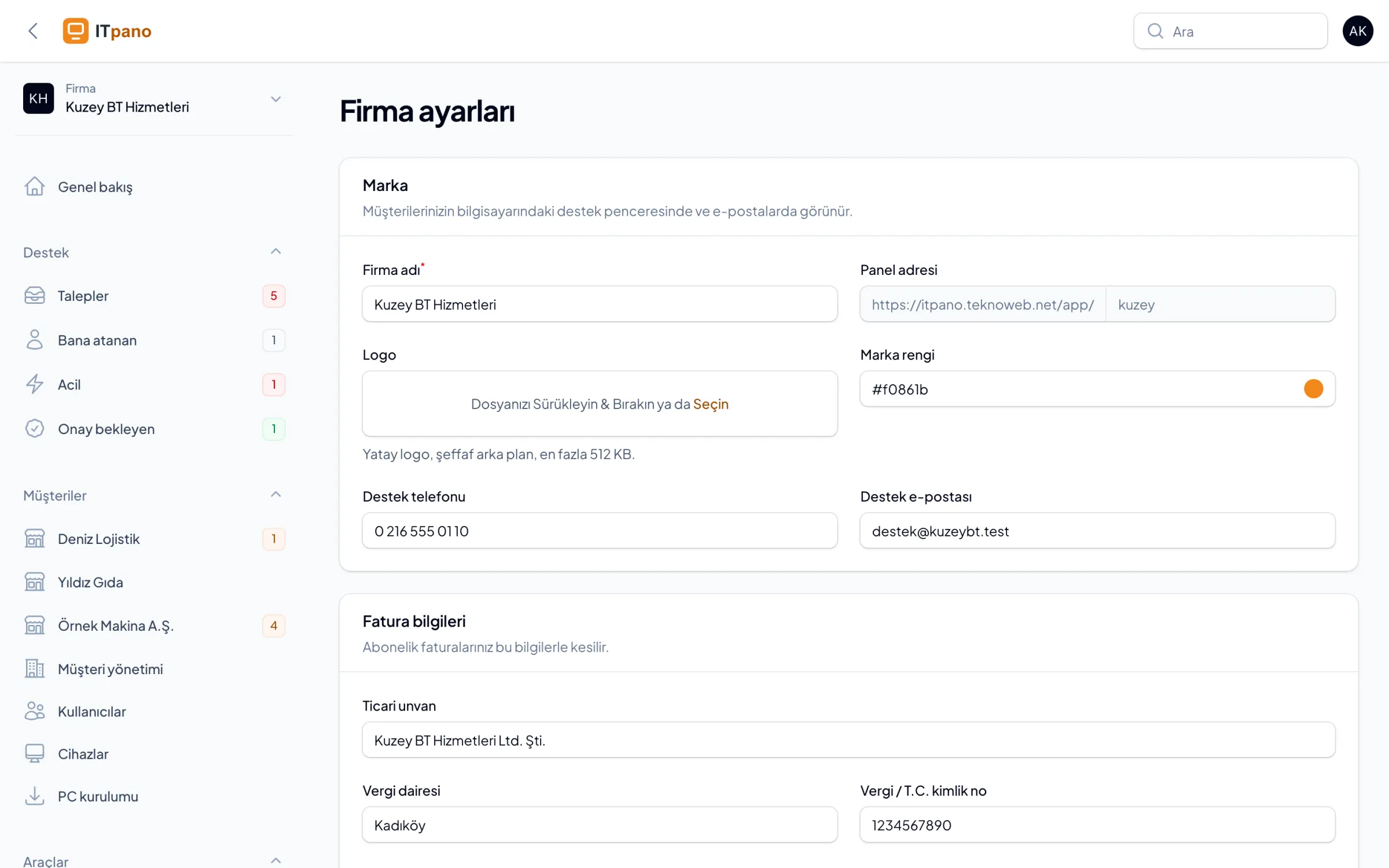The height and width of the screenshot is (868, 1389).
Task: Click the Deniz Lojistik store icon
Action: pos(35,538)
